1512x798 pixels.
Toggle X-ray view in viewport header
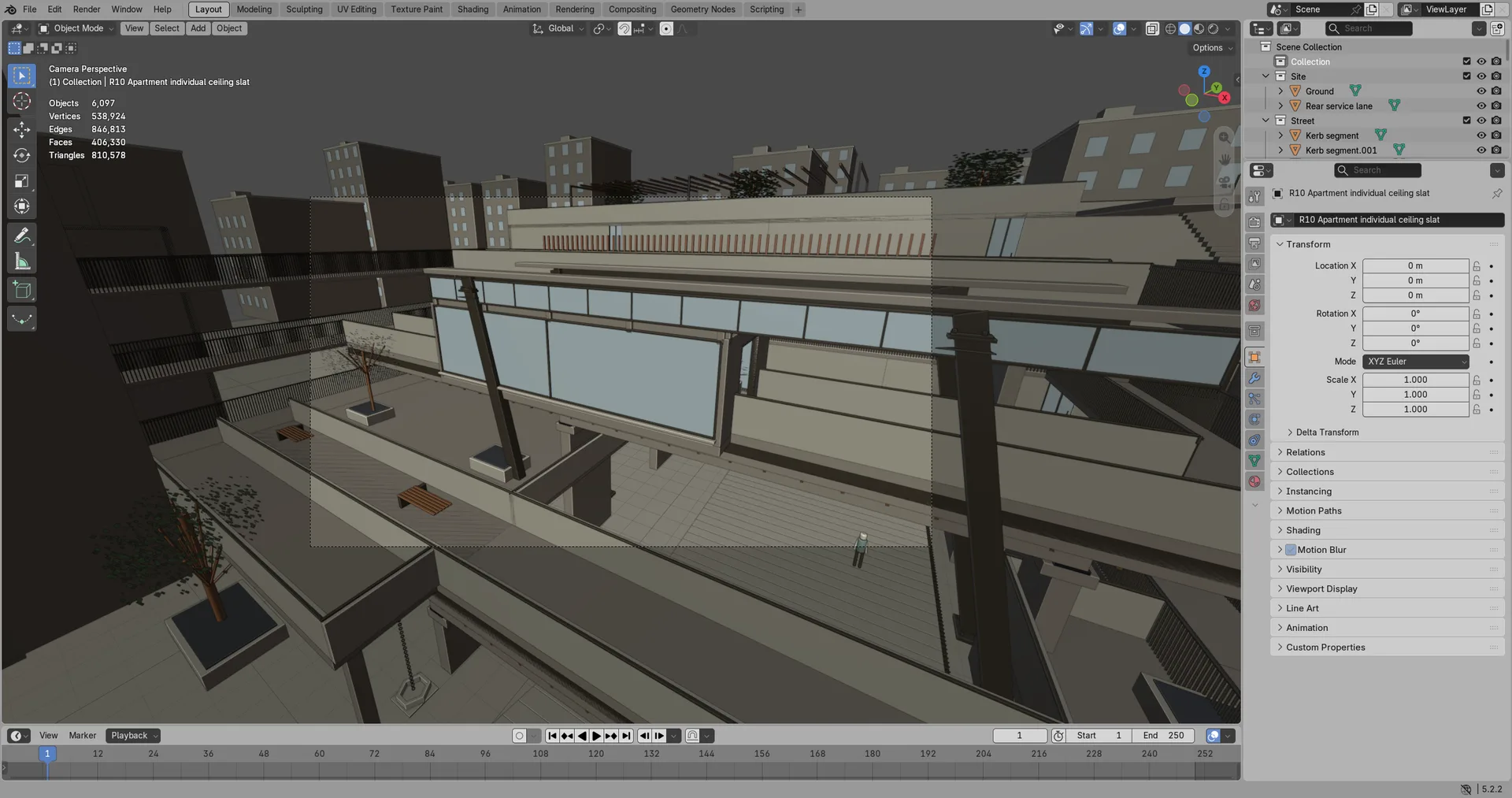coord(1152,28)
